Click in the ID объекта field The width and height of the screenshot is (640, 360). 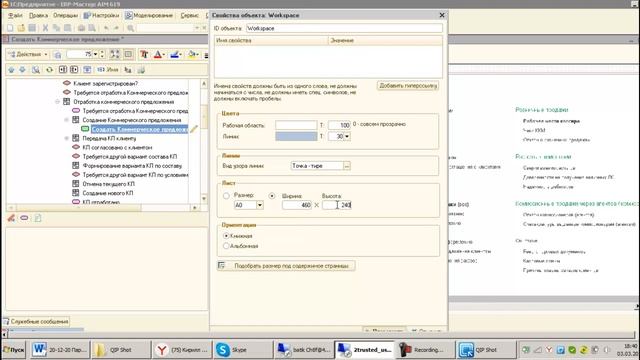(x=344, y=28)
